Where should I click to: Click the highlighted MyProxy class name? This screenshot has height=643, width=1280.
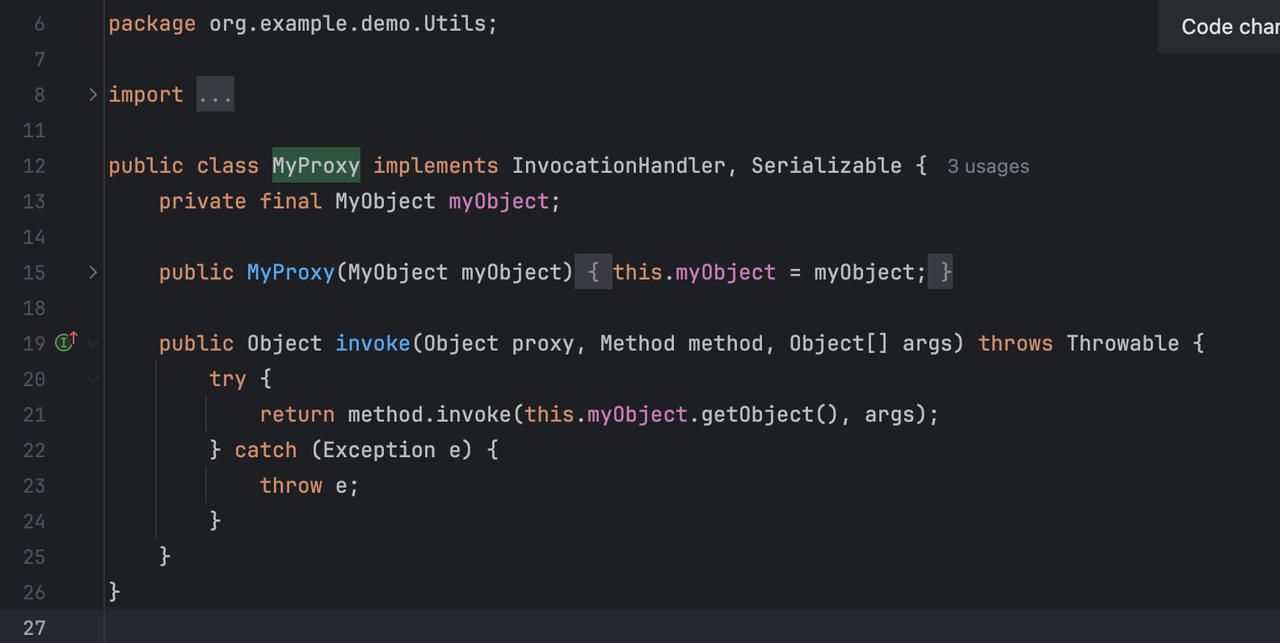(316, 166)
